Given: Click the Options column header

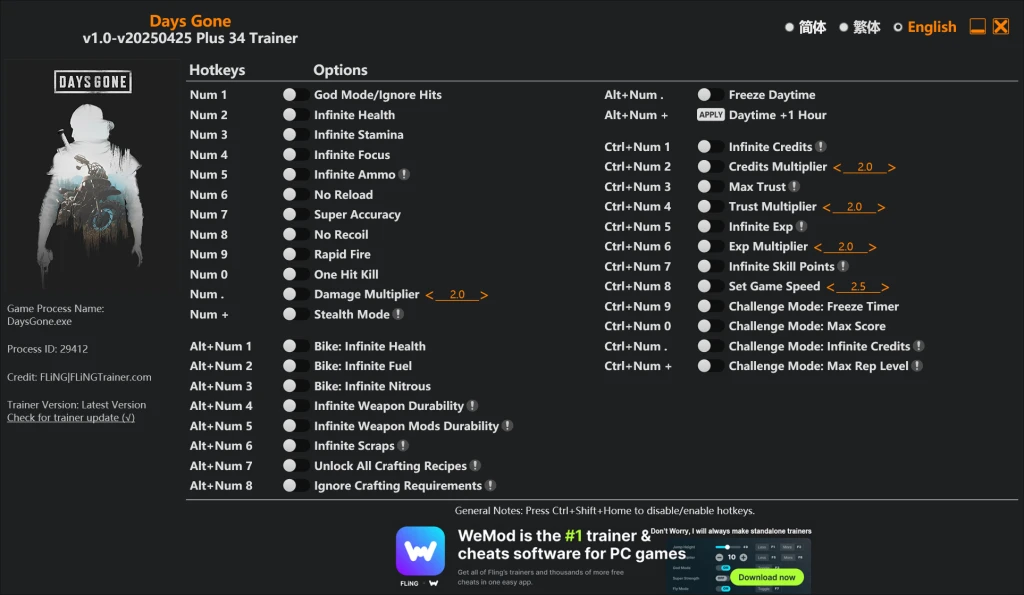Looking at the screenshot, I should click(x=340, y=70).
